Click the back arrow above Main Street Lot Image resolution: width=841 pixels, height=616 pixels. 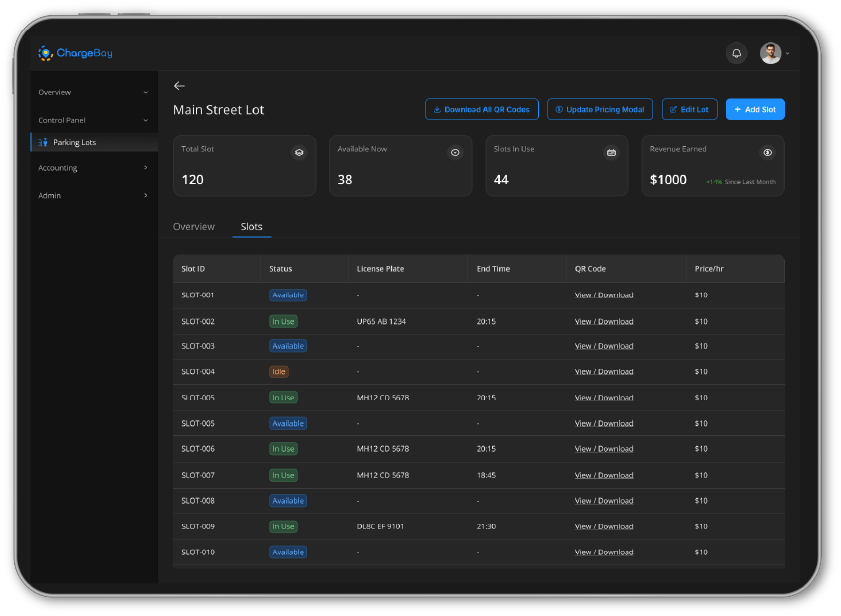pos(179,86)
